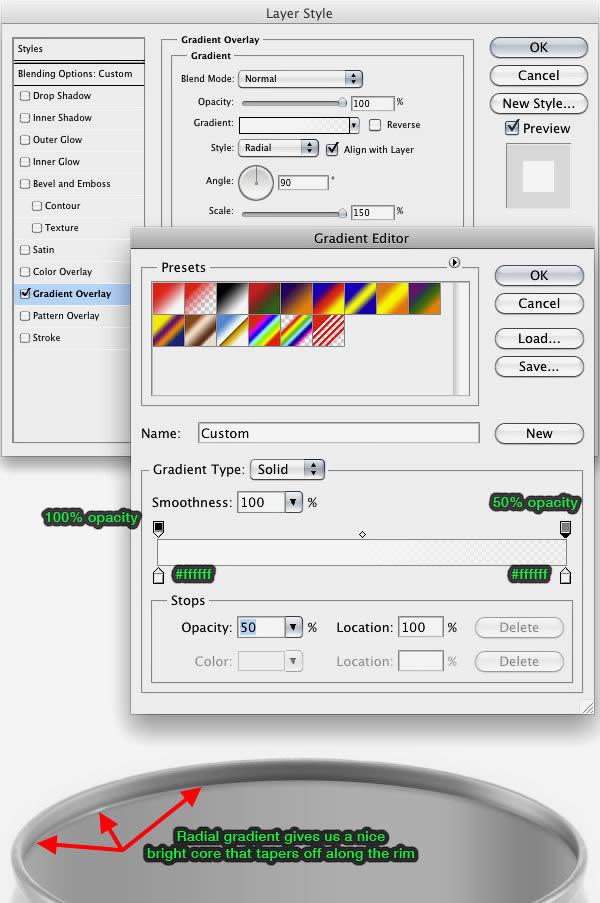This screenshot has height=903, width=600.
Task: Choose the chrome preset gradient
Action: [x=233, y=331]
